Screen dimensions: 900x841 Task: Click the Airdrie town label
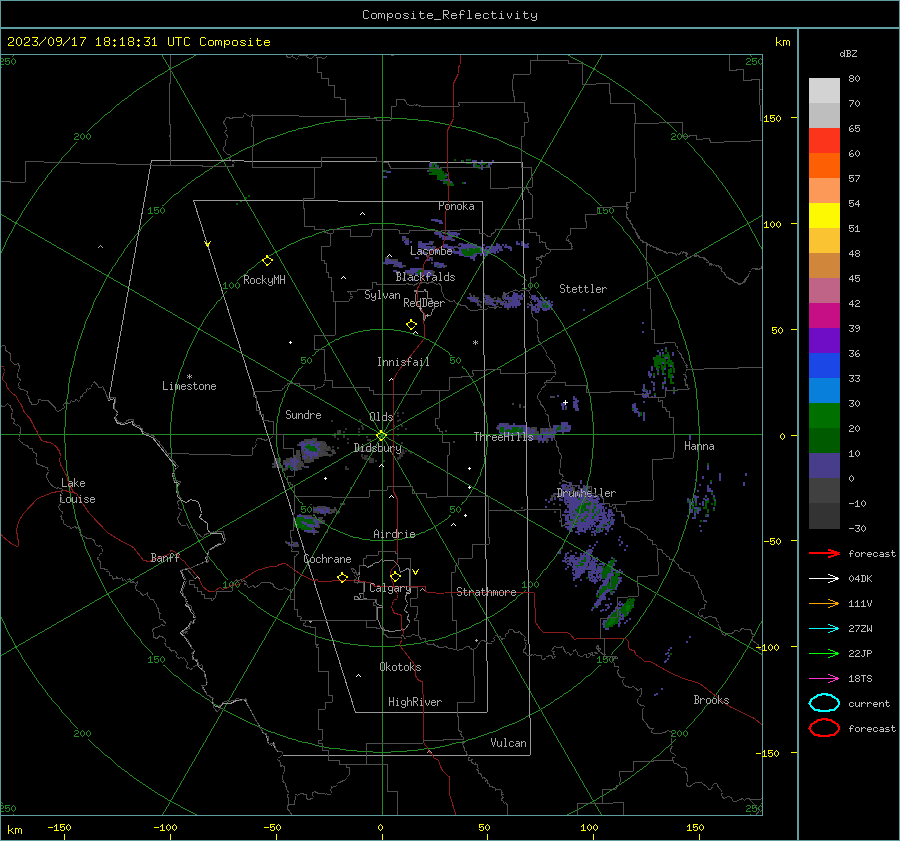point(394,534)
